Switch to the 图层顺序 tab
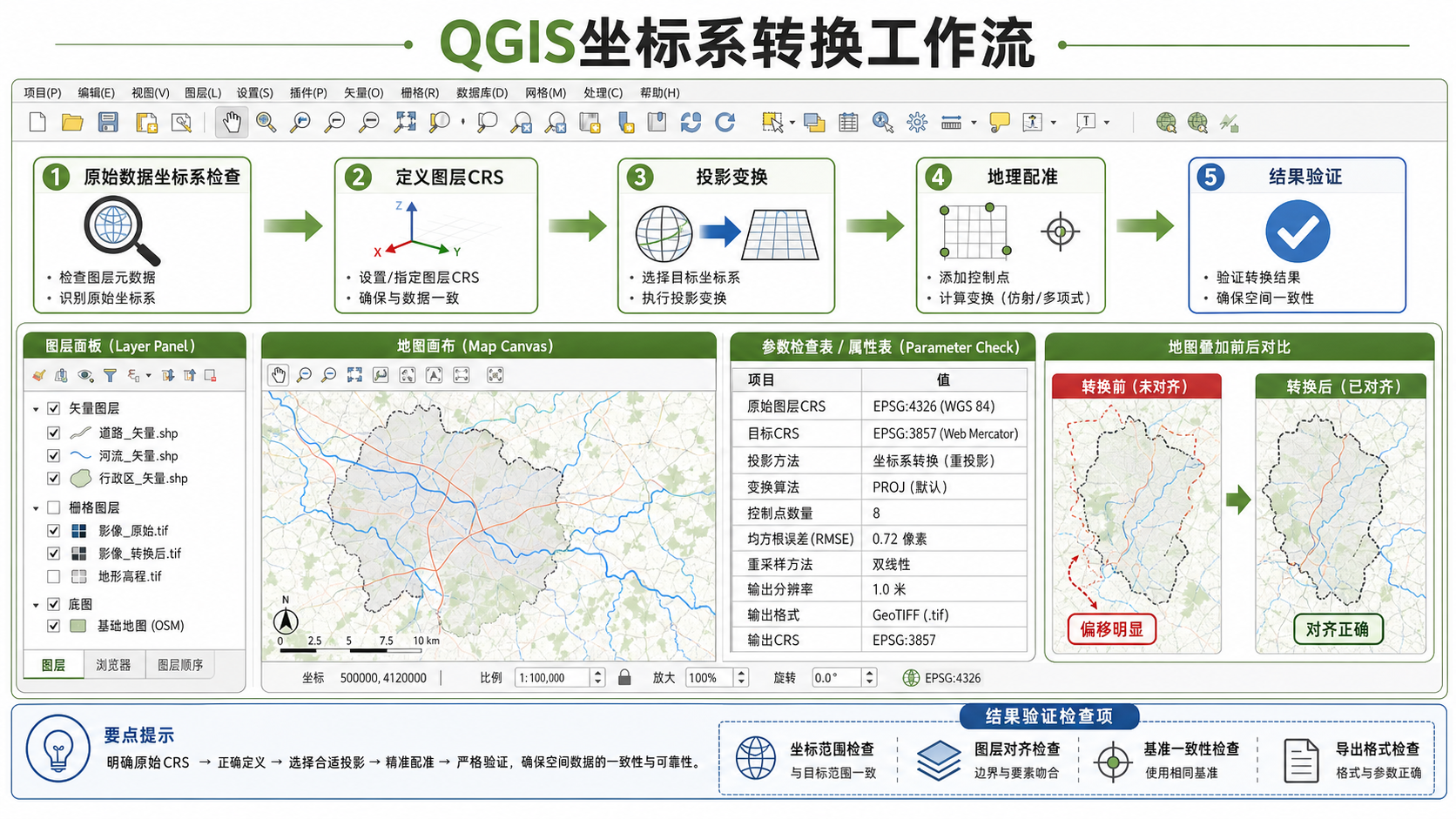 pyautogui.click(x=180, y=665)
